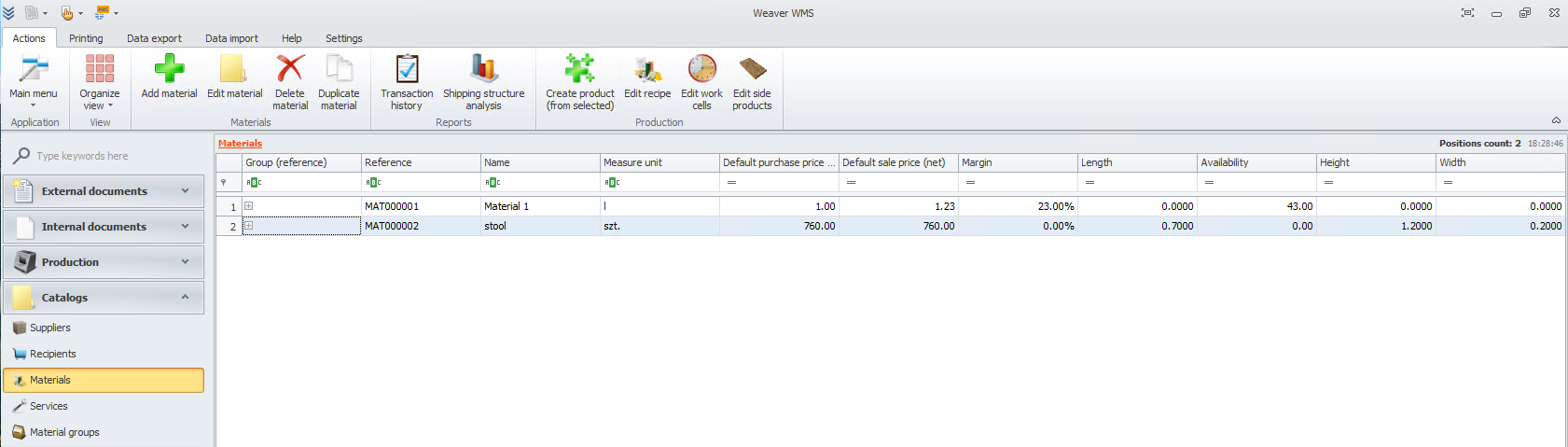Collapse the ribbon with the arrow
The image size is (1568, 447).
[x=1556, y=120]
